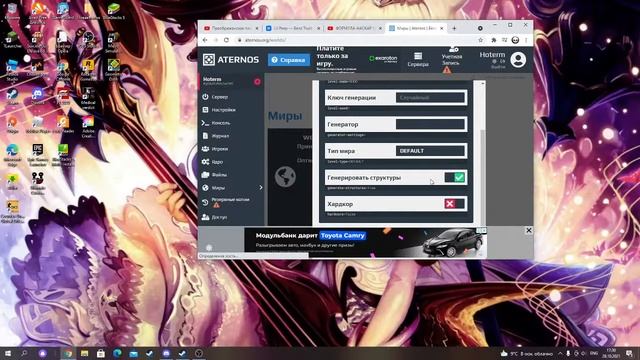Click the Aternos logo

[231, 60]
